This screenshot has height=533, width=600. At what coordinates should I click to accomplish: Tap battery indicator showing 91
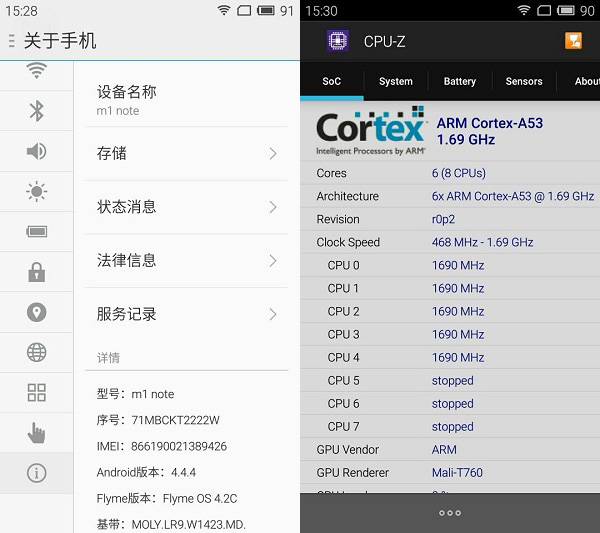pyautogui.click(x=276, y=10)
